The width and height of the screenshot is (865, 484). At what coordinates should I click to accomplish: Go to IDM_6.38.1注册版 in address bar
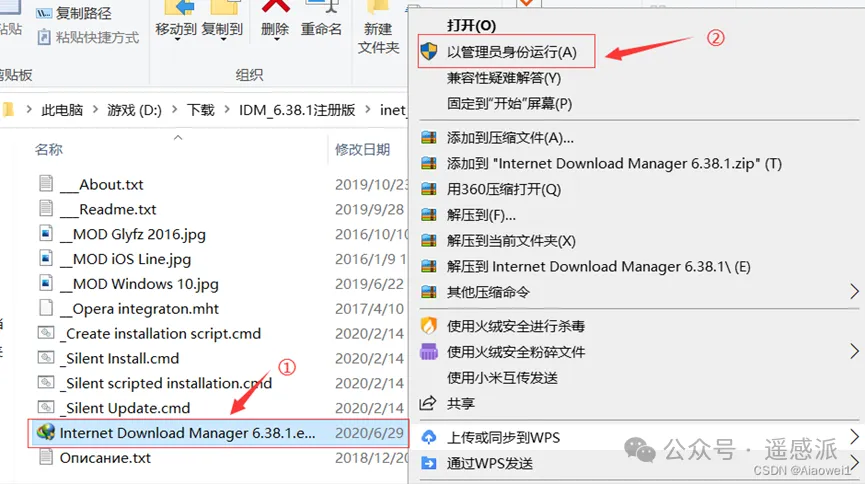pos(297,110)
